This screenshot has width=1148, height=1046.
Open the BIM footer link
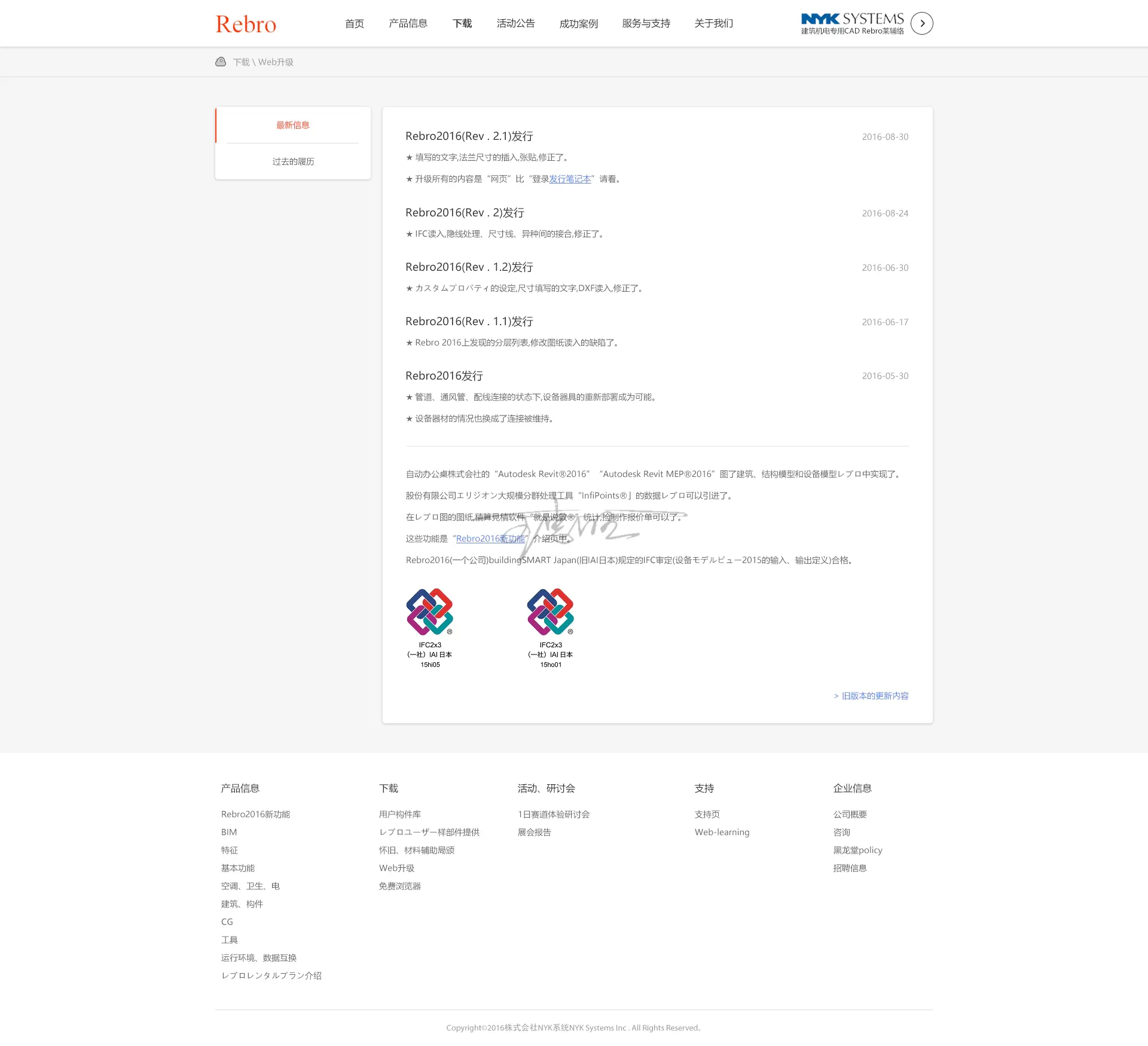coord(229,832)
